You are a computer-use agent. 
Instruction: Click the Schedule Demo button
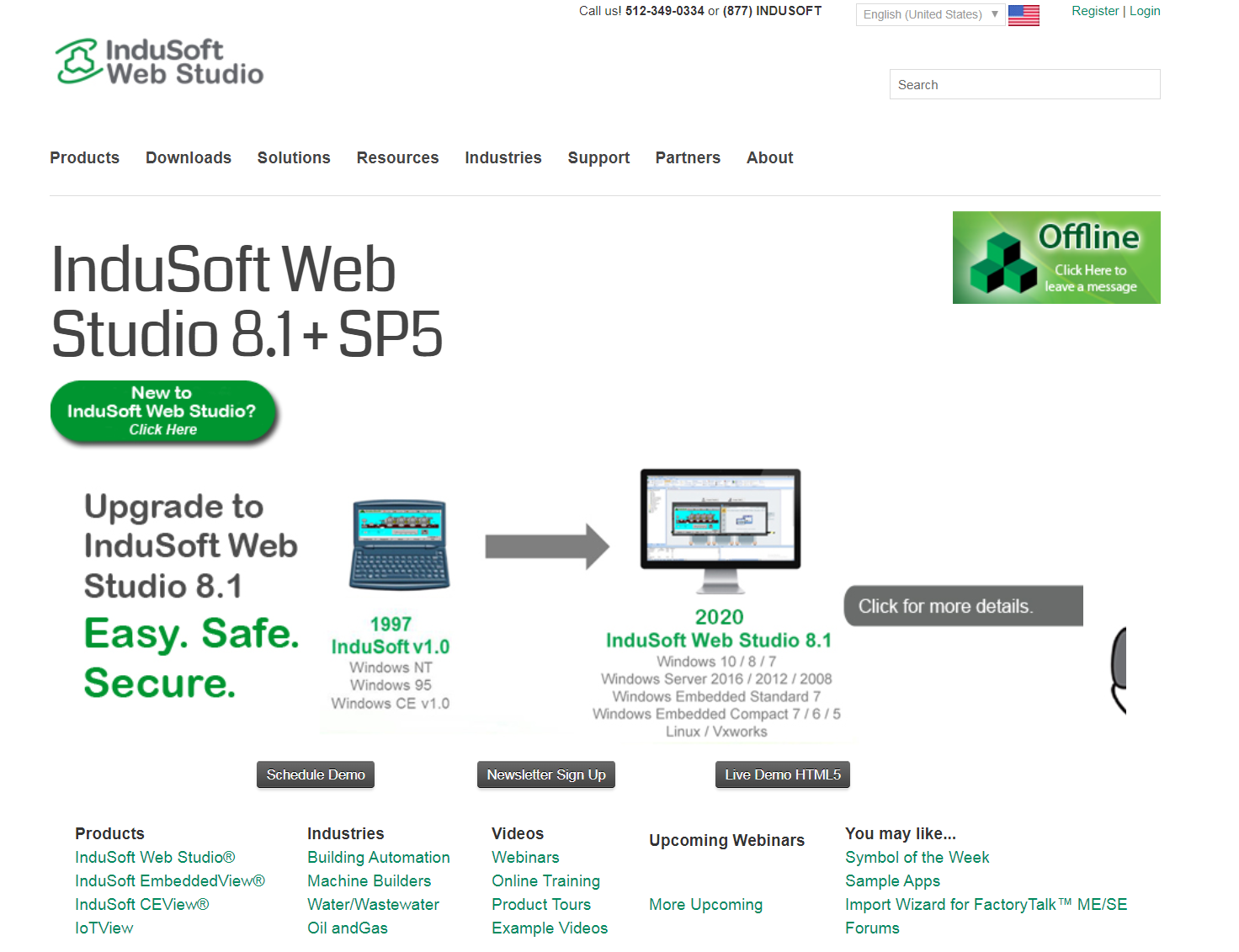[316, 774]
